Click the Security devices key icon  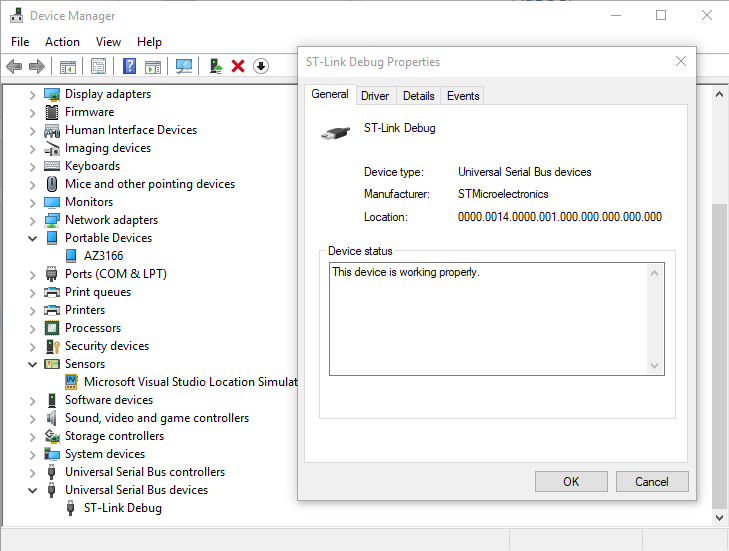click(53, 346)
